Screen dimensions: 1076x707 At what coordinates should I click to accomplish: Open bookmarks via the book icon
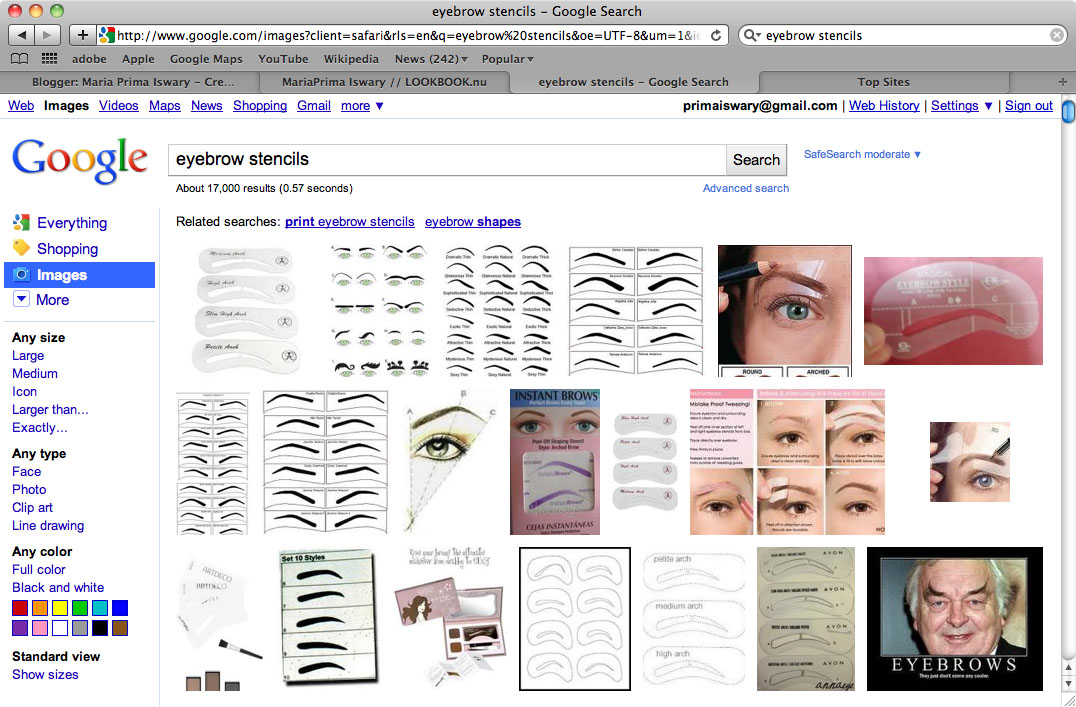18,59
